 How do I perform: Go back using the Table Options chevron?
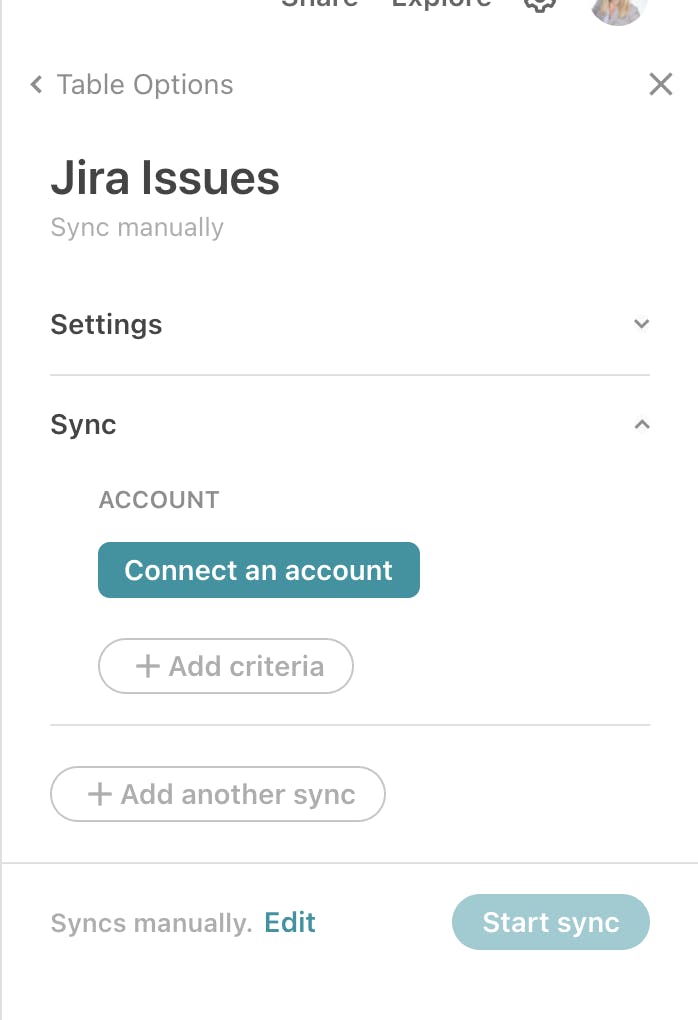tap(36, 85)
